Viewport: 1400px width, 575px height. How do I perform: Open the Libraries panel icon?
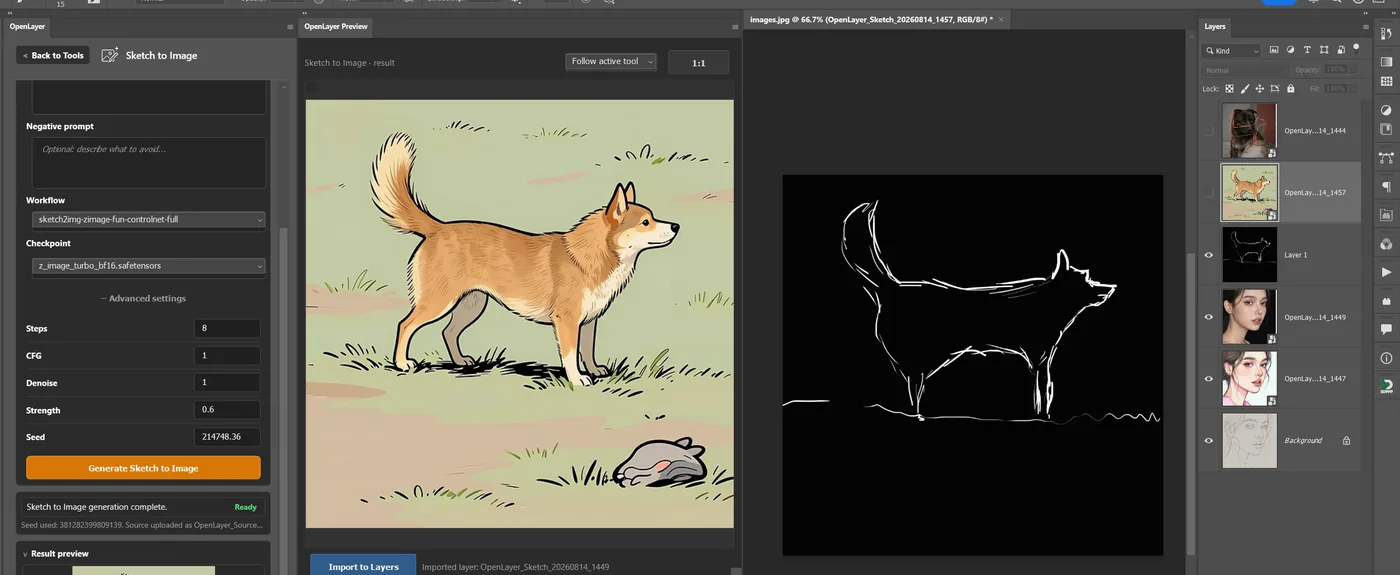click(x=1386, y=130)
